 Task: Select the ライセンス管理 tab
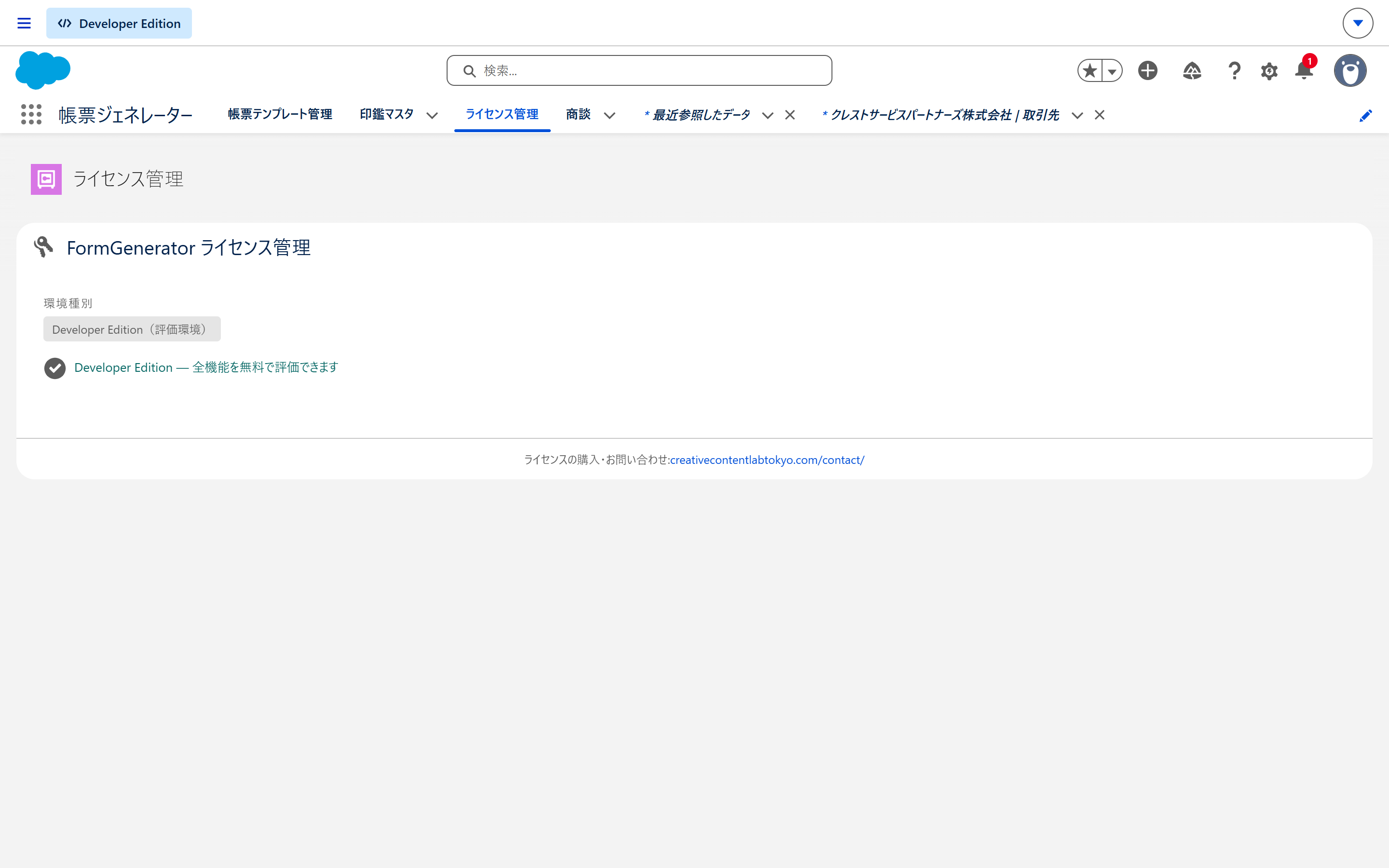pos(502,114)
